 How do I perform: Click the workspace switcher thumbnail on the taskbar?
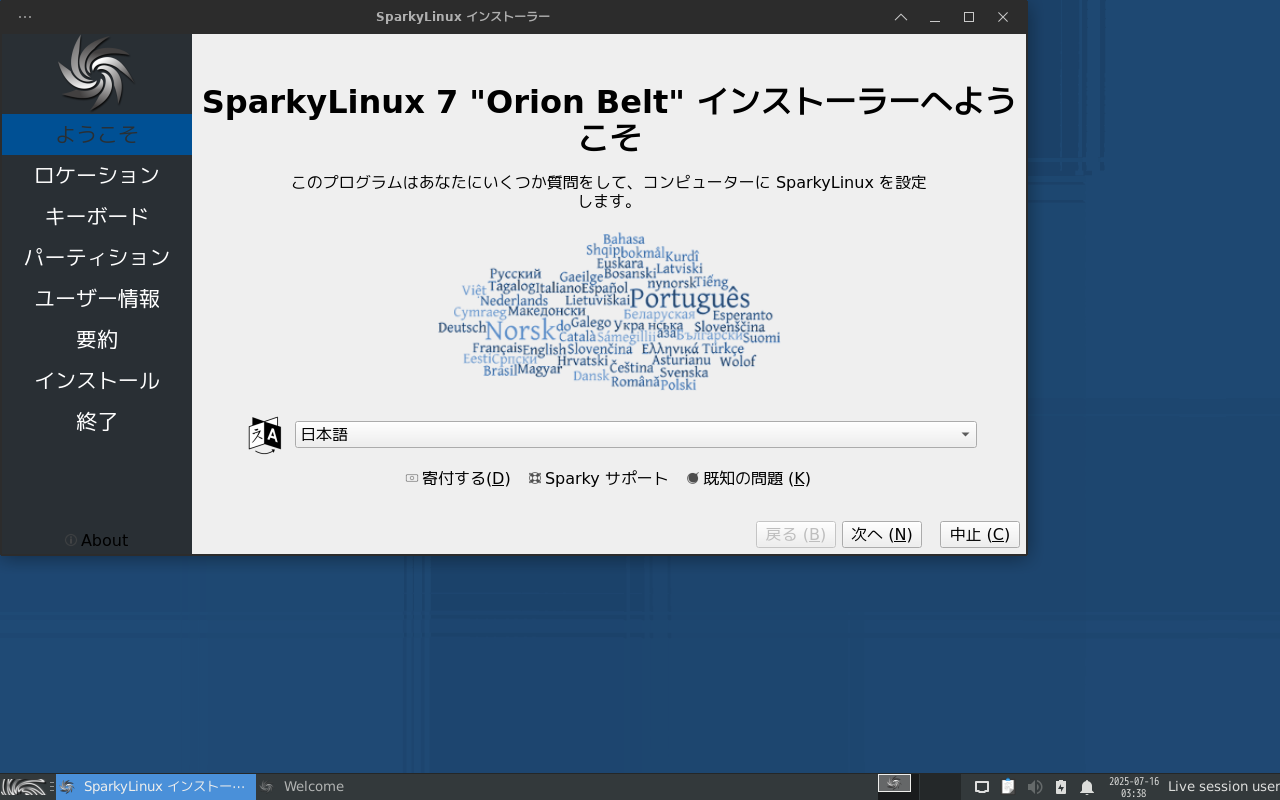pos(894,784)
